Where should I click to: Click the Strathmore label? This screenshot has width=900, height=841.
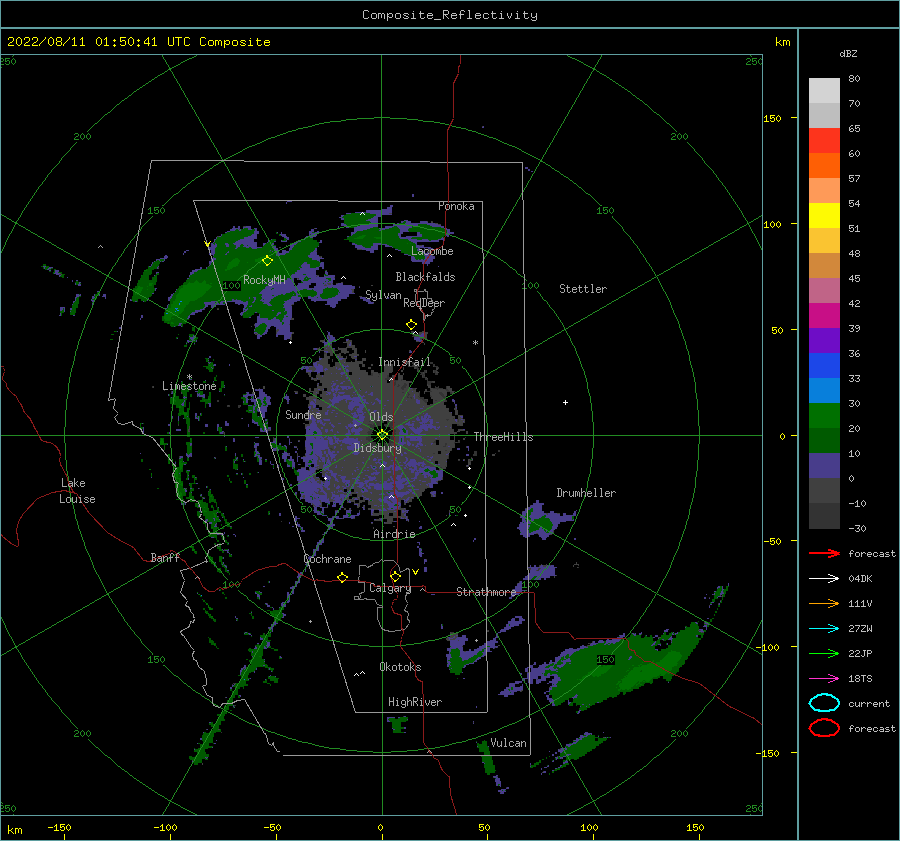[x=486, y=592]
